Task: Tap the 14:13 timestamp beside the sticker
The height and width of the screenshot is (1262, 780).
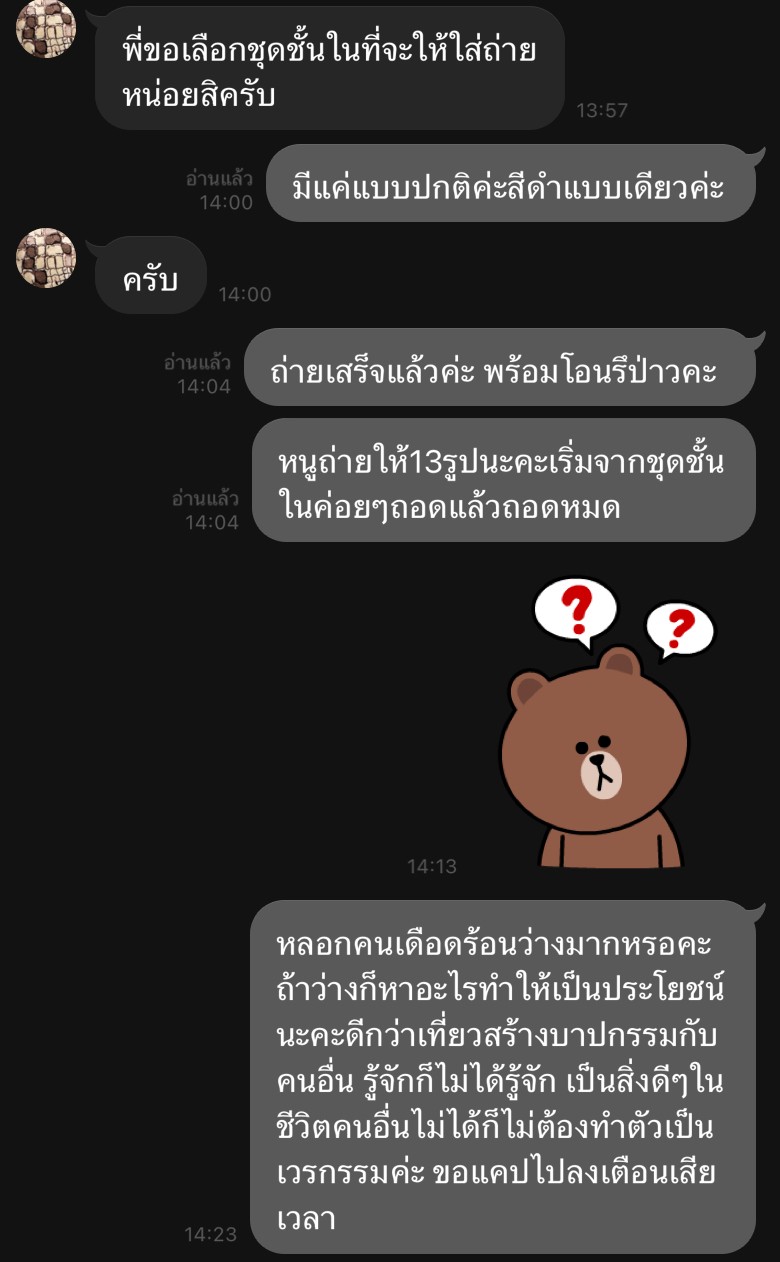Action: (432, 866)
